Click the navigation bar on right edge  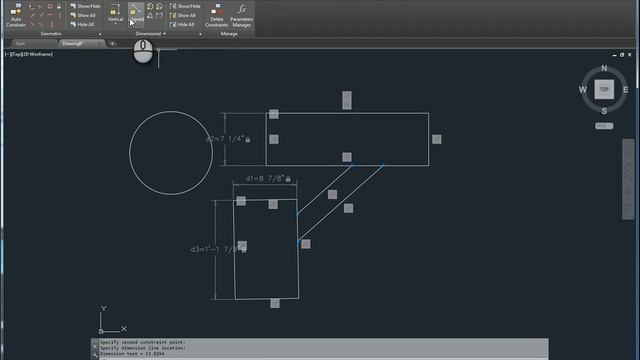pos(629,179)
